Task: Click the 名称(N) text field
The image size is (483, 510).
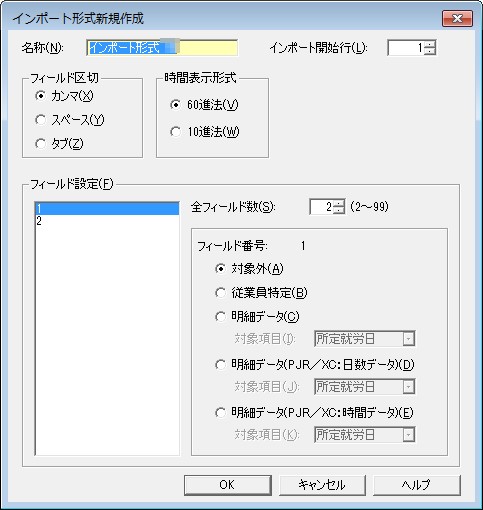Action: (162, 48)
